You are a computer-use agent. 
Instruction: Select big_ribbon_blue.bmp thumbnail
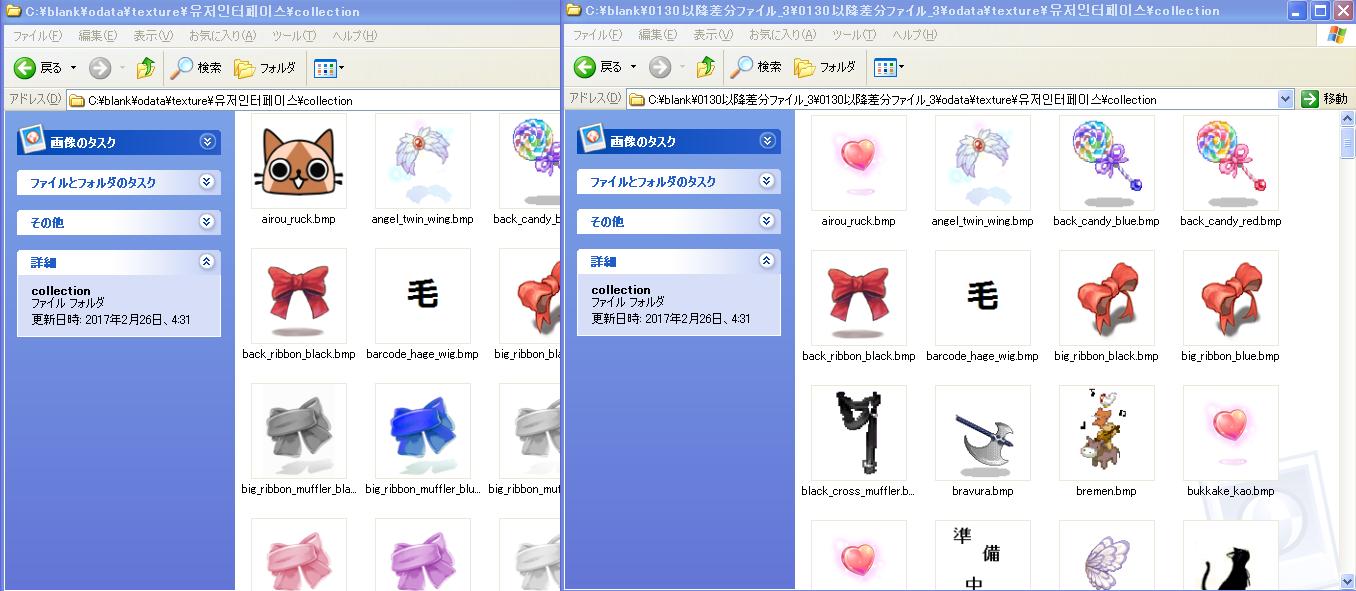coord(1231,298)
